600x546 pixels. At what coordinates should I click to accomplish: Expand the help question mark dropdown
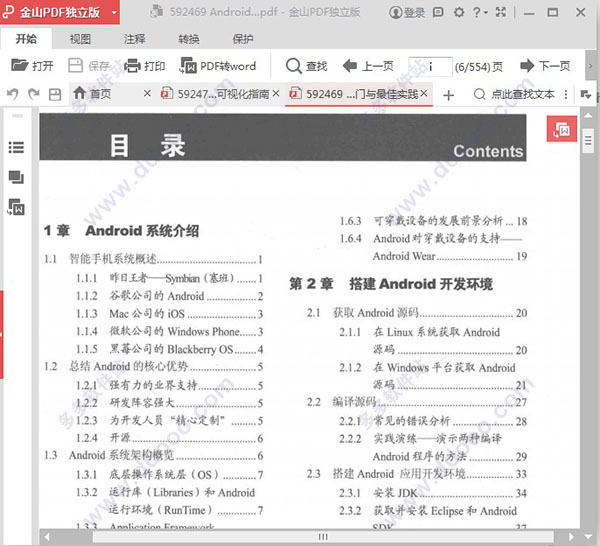coord(480,12)
